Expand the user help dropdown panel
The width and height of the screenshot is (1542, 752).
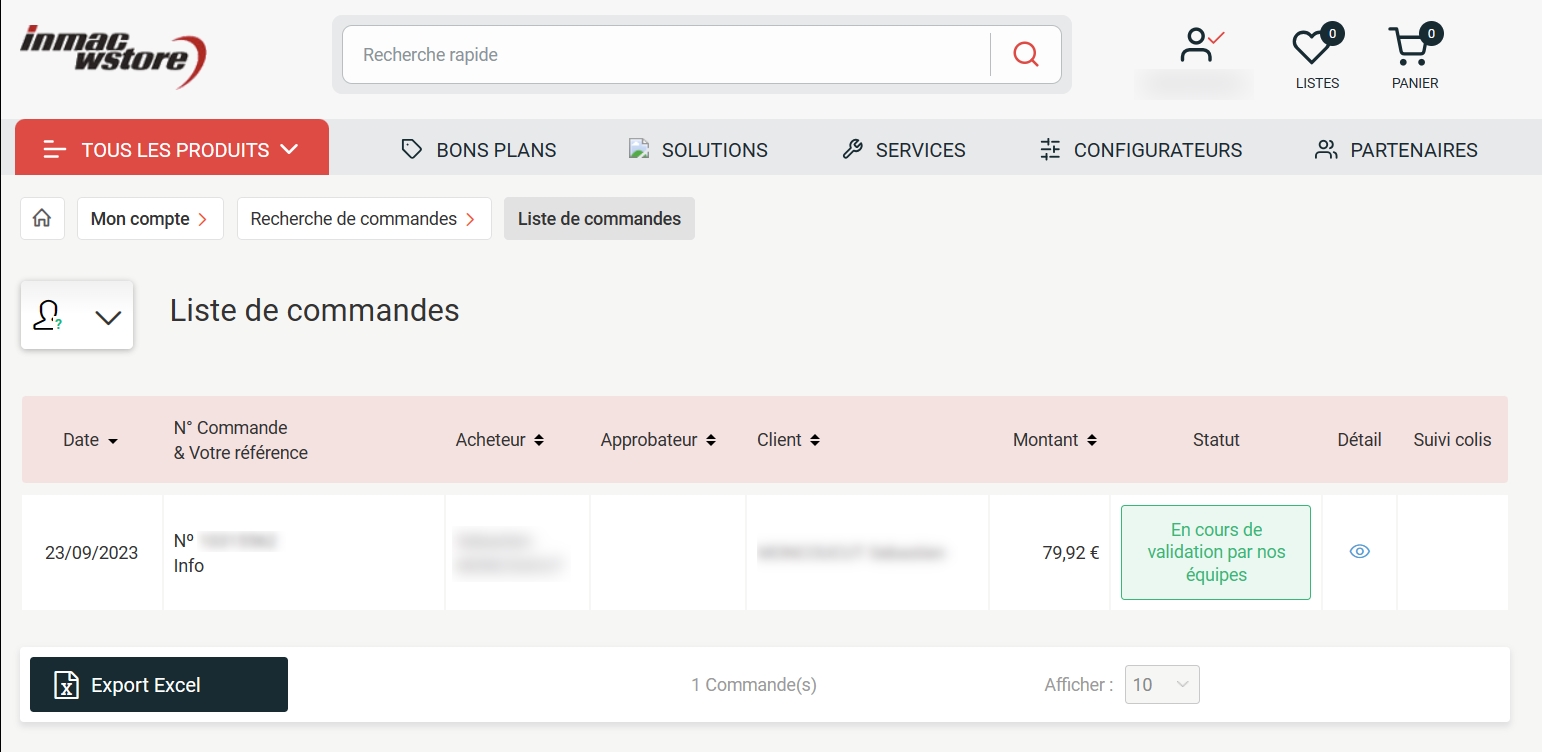(x=77, y=316)
